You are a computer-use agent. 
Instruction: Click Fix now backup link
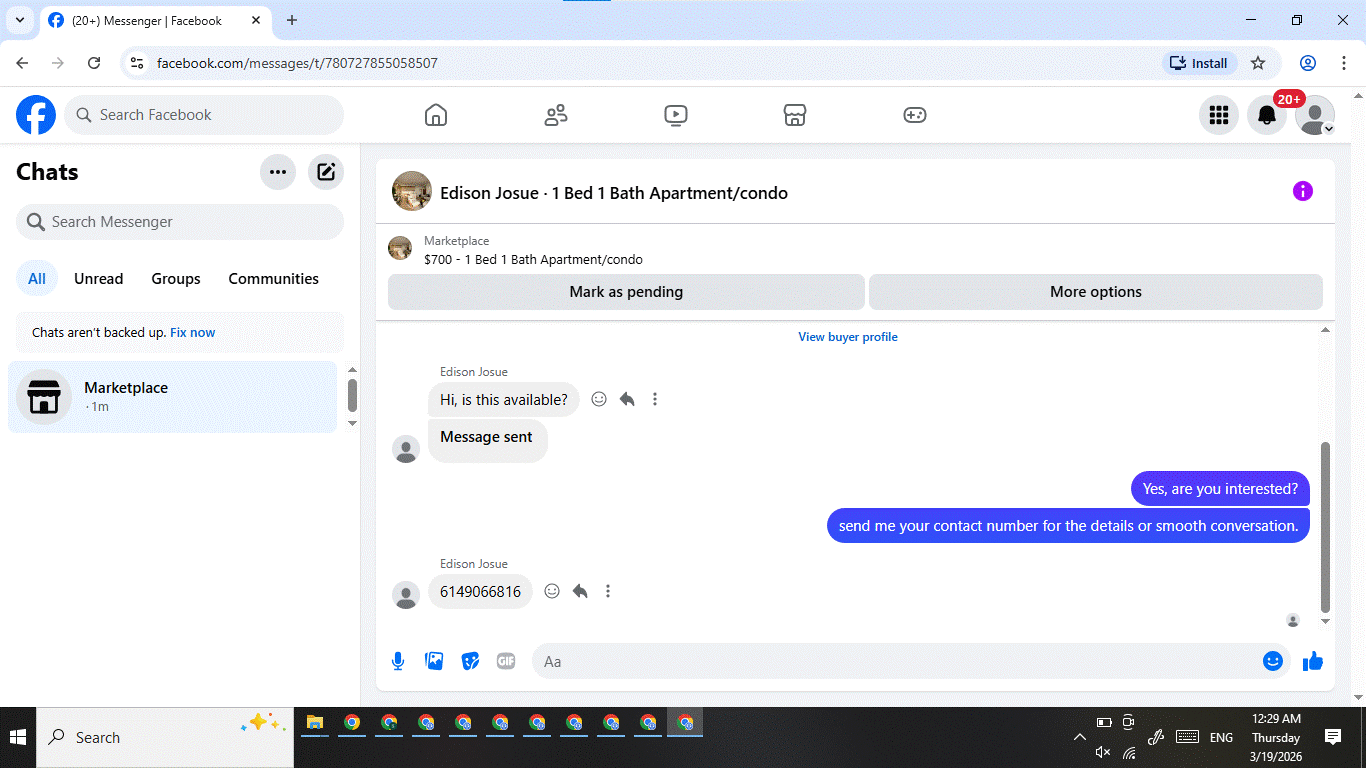pos(193,333)
